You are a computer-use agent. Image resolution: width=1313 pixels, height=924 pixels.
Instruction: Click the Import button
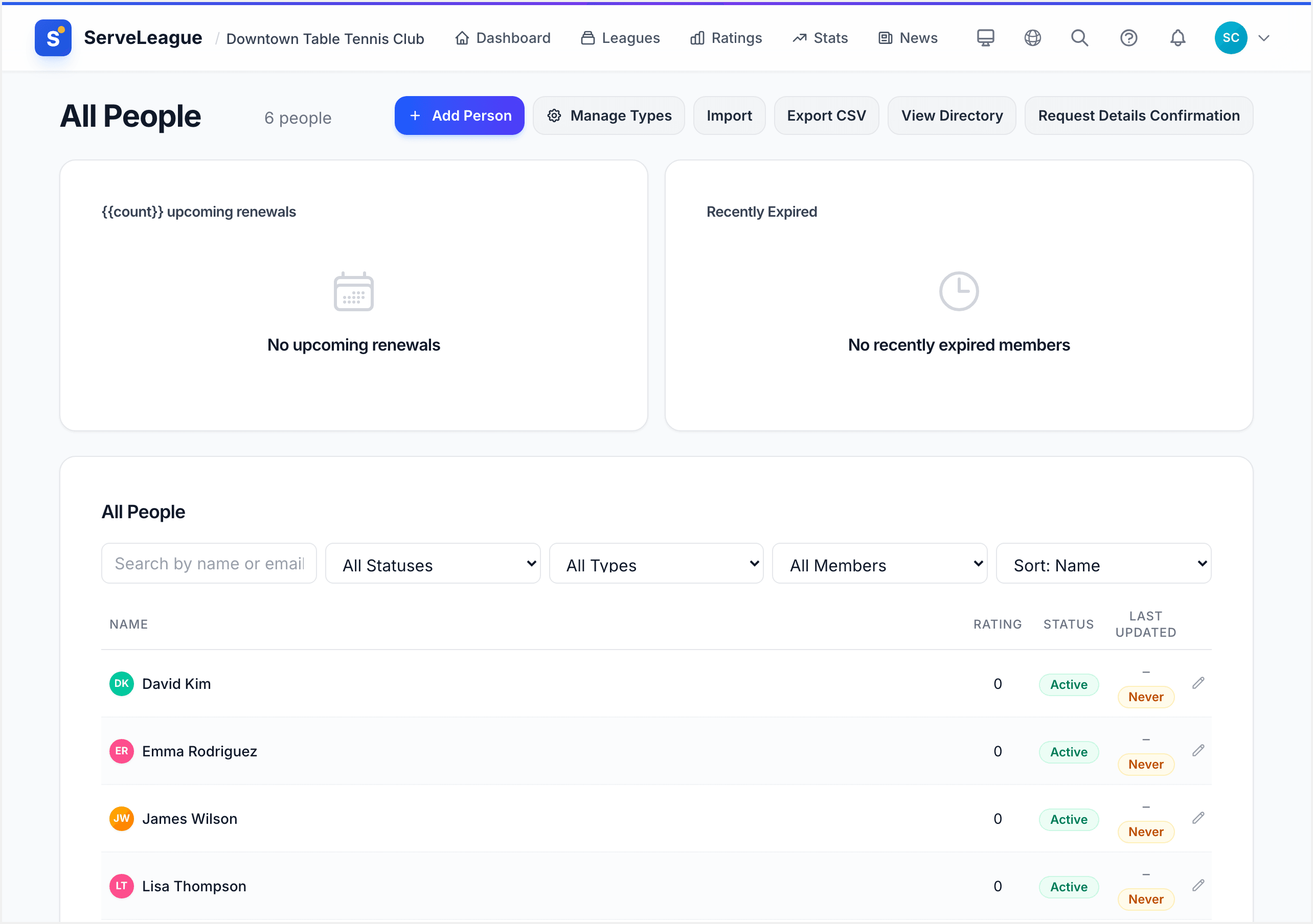point(729,115)
